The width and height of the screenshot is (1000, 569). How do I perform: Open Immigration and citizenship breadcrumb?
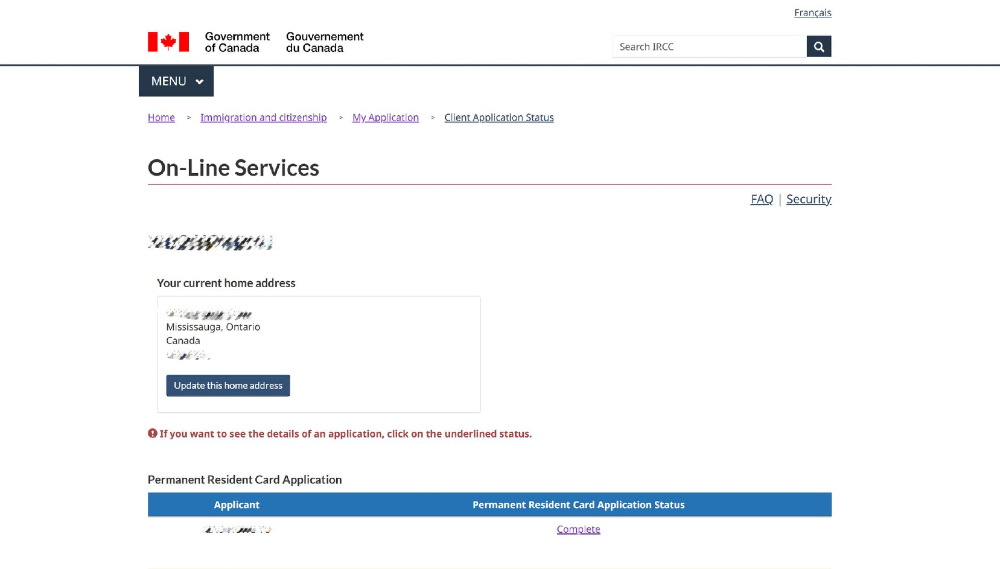click(263, 117)
